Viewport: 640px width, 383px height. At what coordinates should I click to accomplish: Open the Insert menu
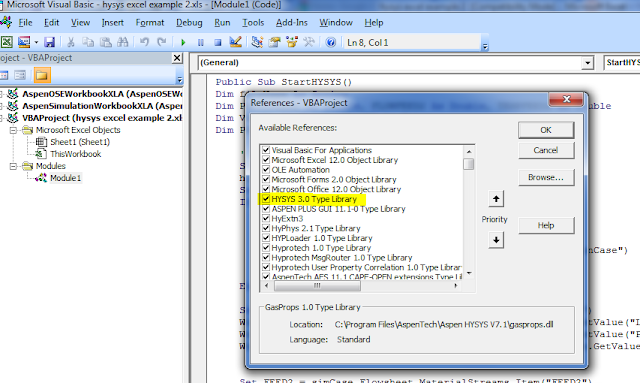113,22
